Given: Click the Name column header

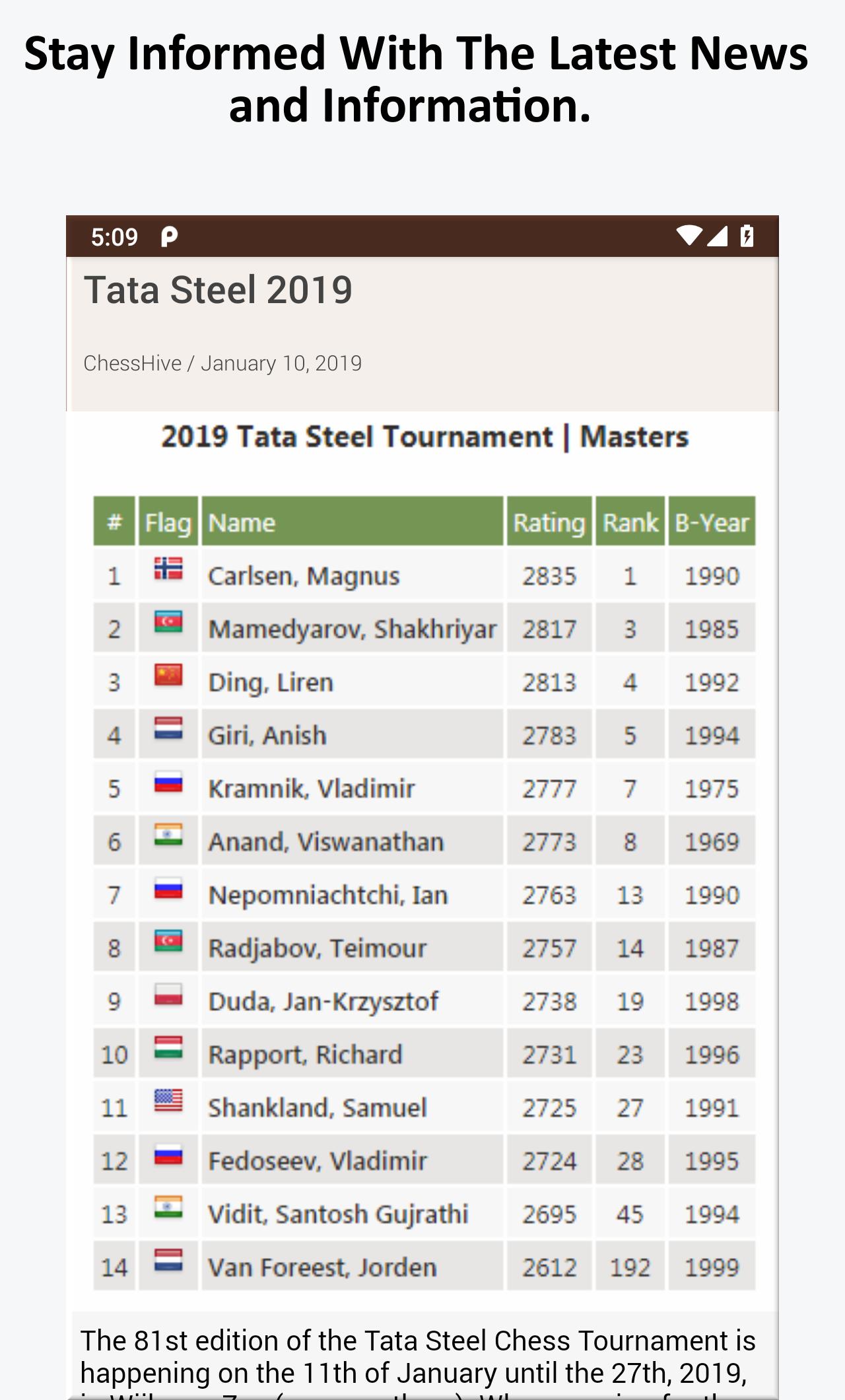Looking at the screenshot, I should pos(242,522).
